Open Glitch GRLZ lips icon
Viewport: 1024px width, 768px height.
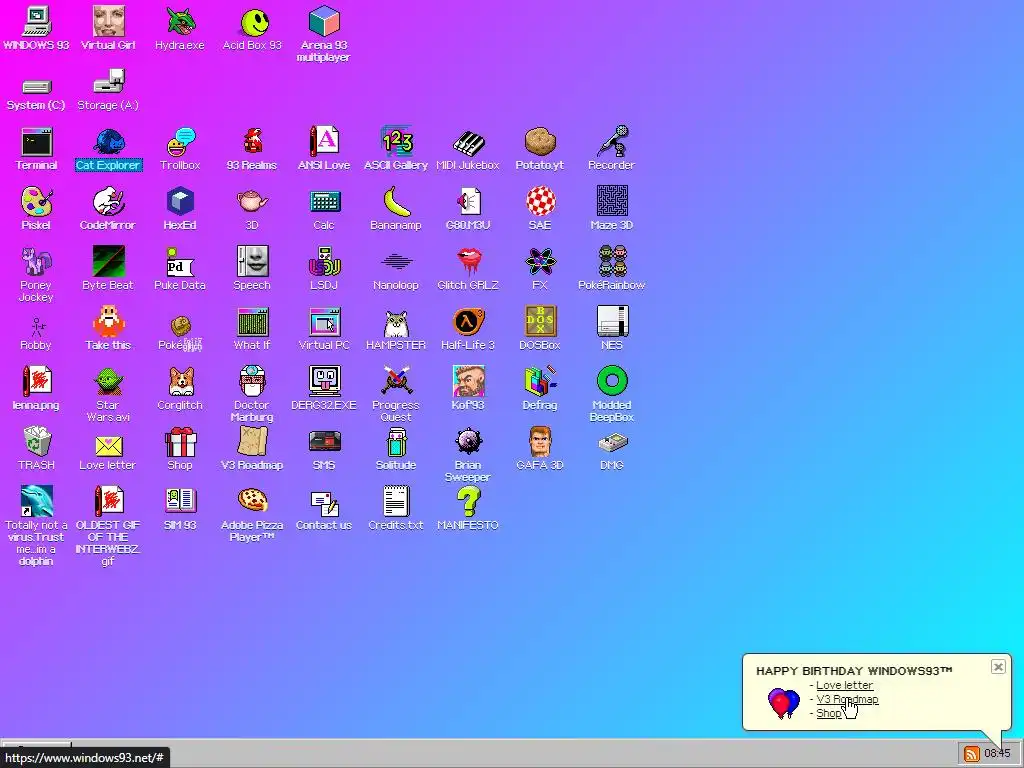pos(468,263)
